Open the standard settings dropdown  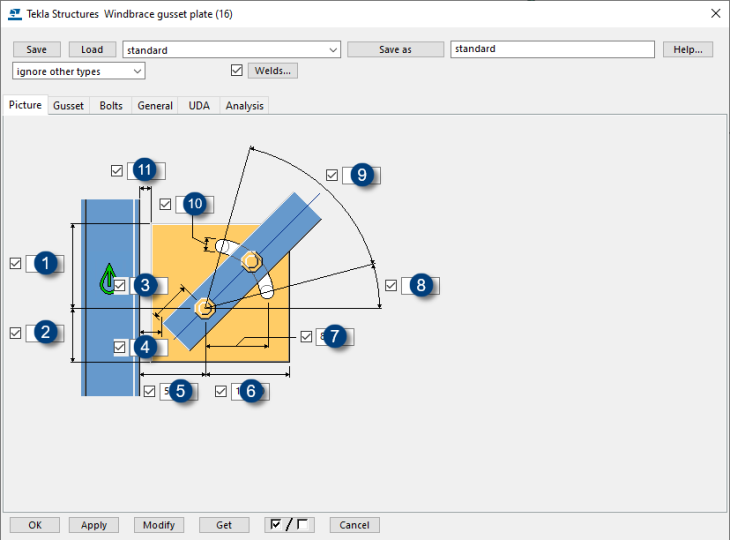click(x=231, y=49)
